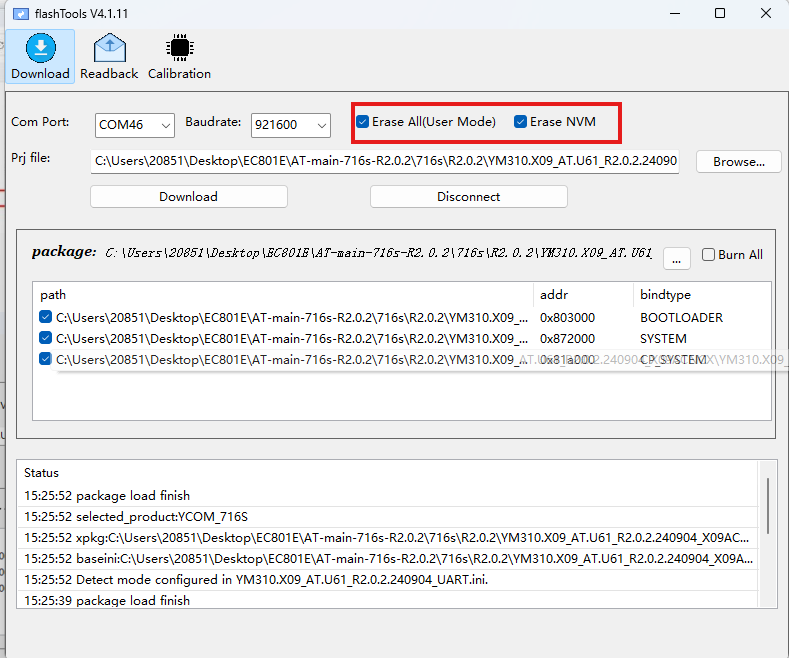Click into the Prj file path field

[385, 161]
